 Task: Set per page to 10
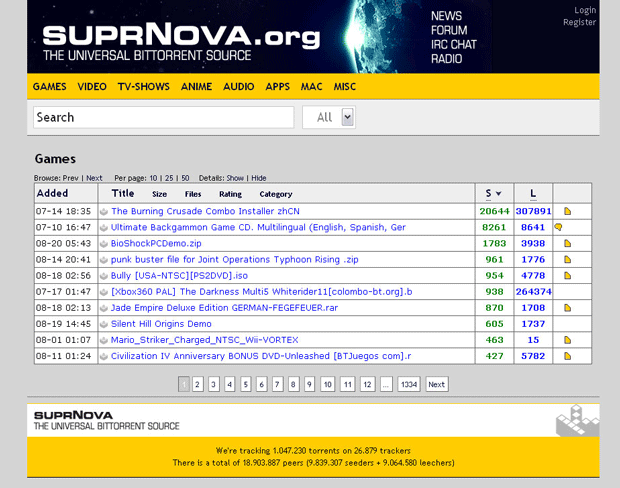click(x=153, y=178)
